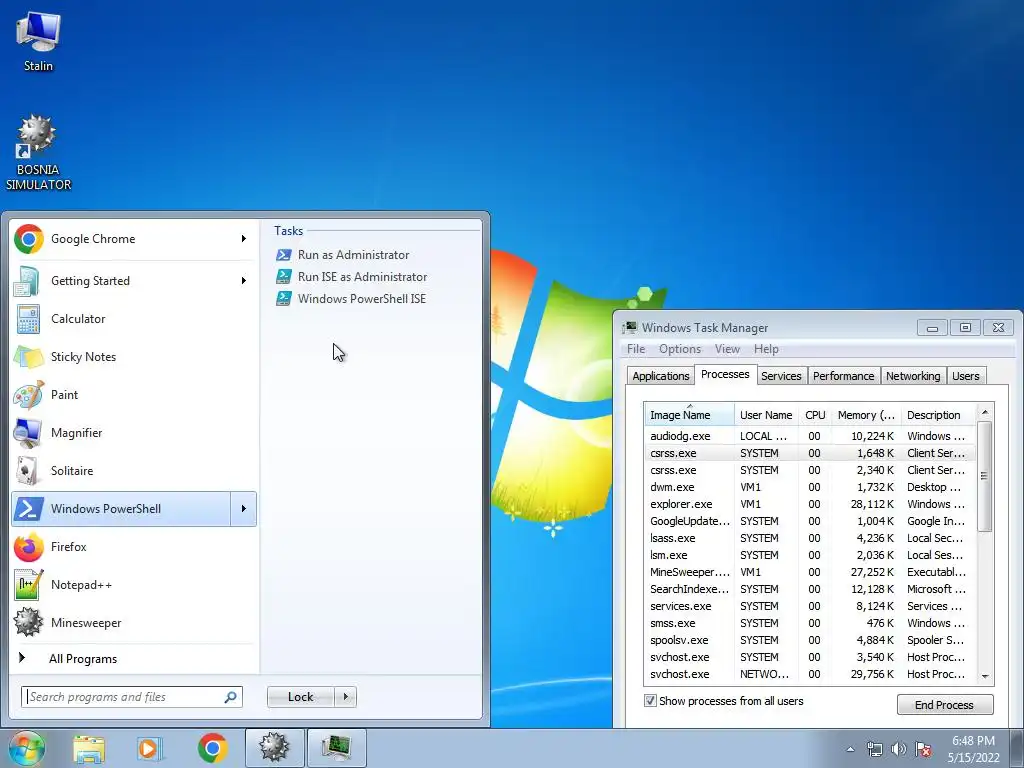Click the volume speaker tray icon
1024x768 pixels.
pyautogui.click(x=899, y=749)
